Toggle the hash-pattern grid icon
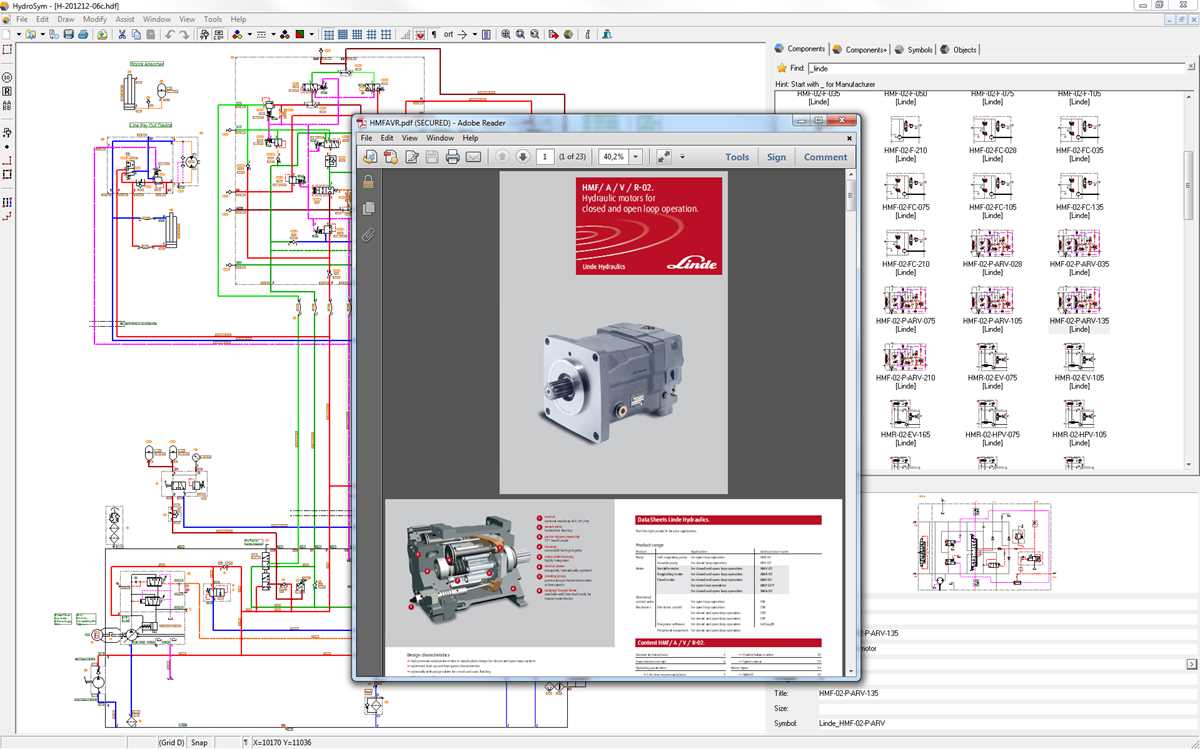 tap(371, 34)
